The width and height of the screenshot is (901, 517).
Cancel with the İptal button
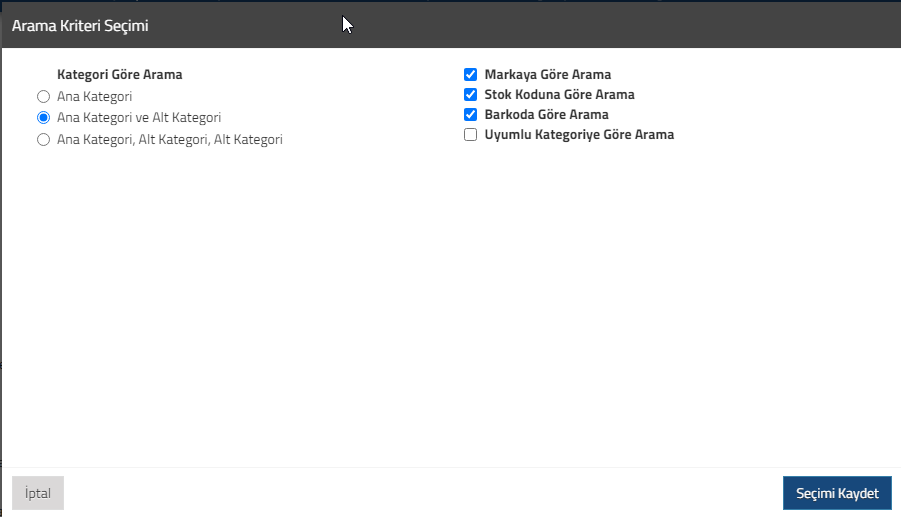pyautogui.click(x=38, y=493)
